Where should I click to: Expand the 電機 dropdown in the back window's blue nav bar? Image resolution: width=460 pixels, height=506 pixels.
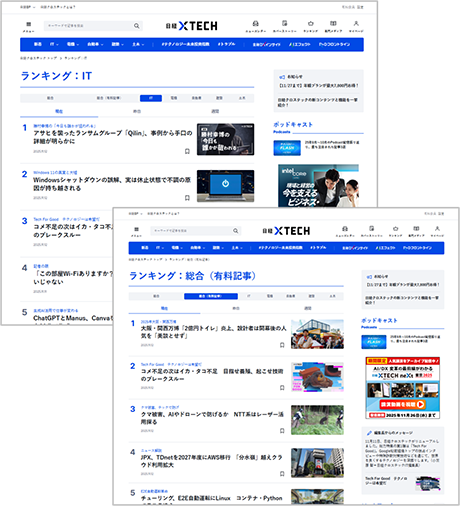click(x=73, y=44)
